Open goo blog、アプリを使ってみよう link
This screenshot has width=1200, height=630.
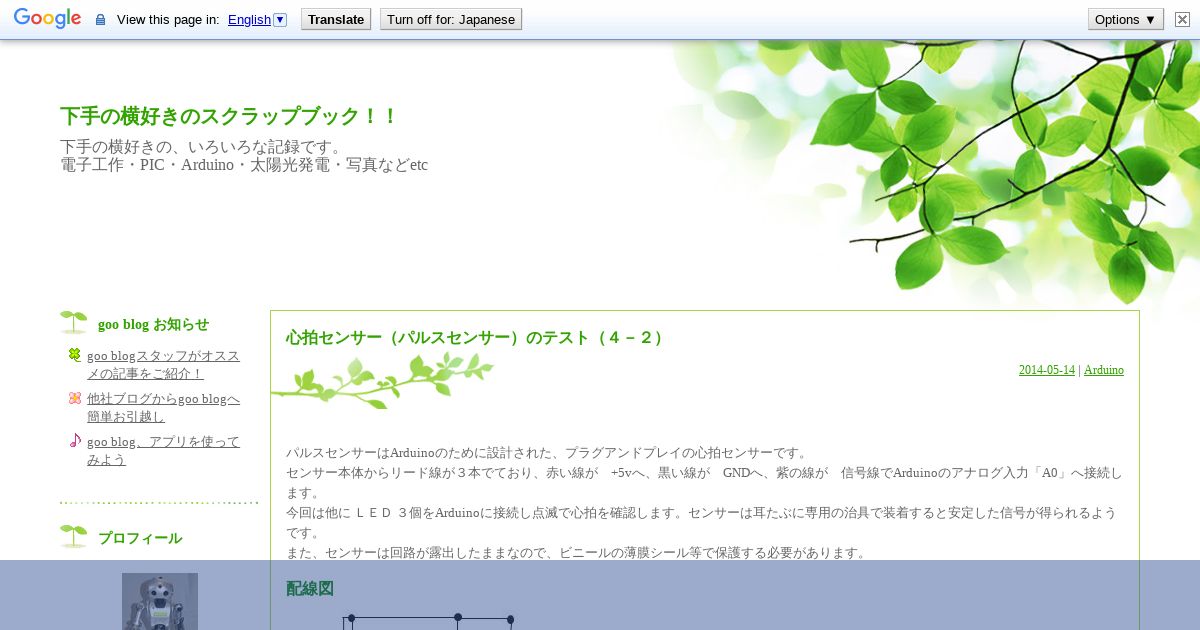pyautogui.click(x=163, y=451)
